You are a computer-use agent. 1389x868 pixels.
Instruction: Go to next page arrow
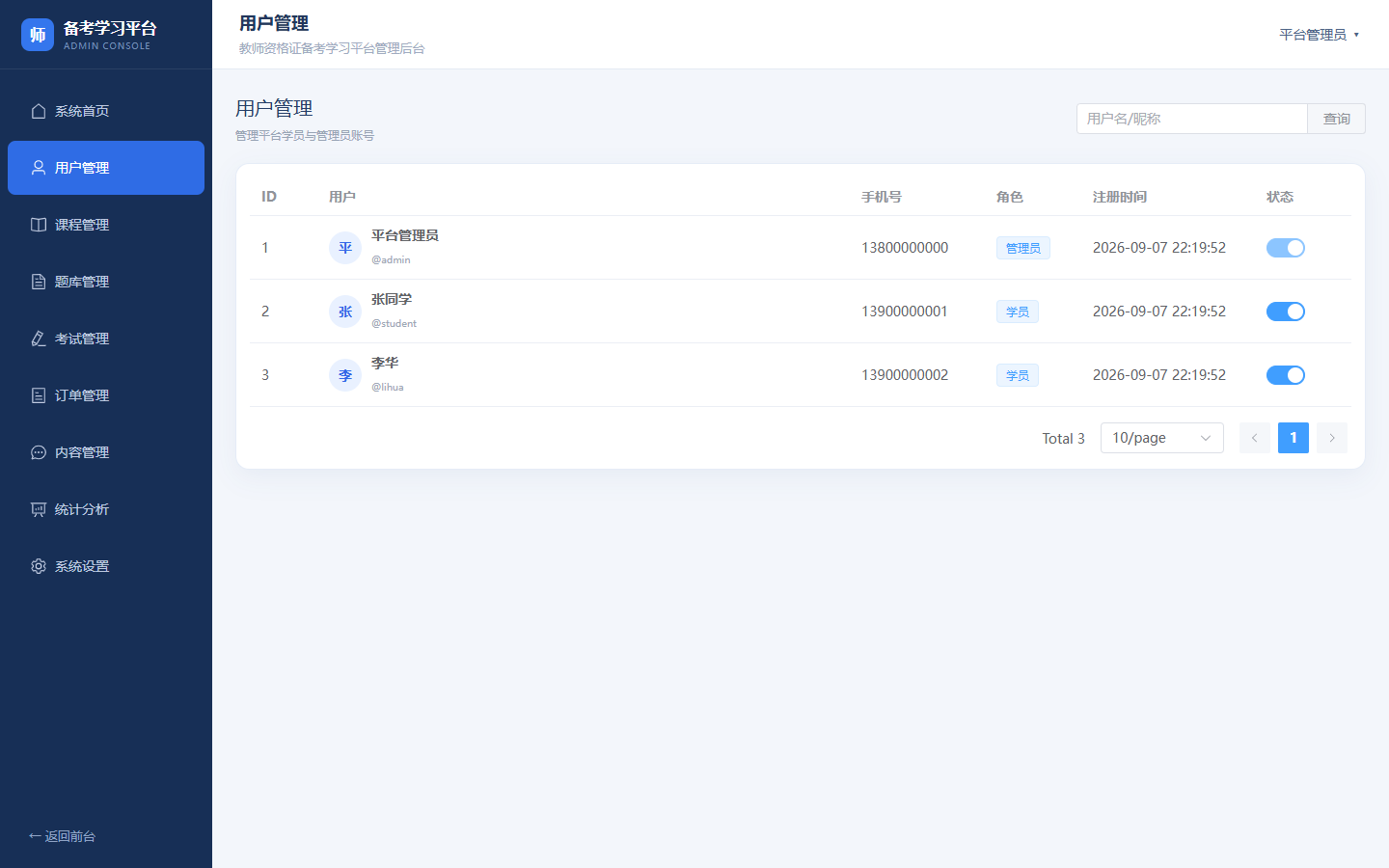click(1332, 438)
